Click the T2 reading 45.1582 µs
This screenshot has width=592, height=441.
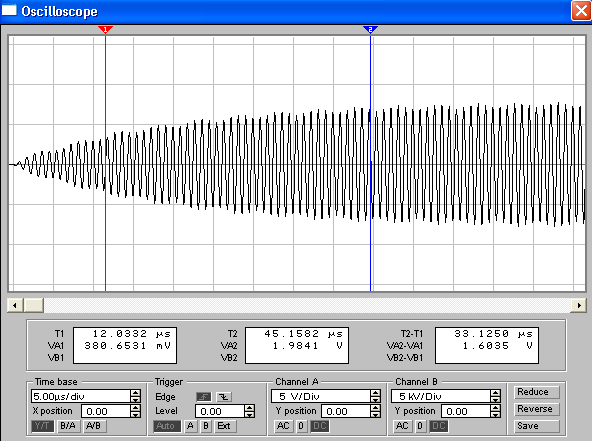pyautogui.click(x=304, y=334)
